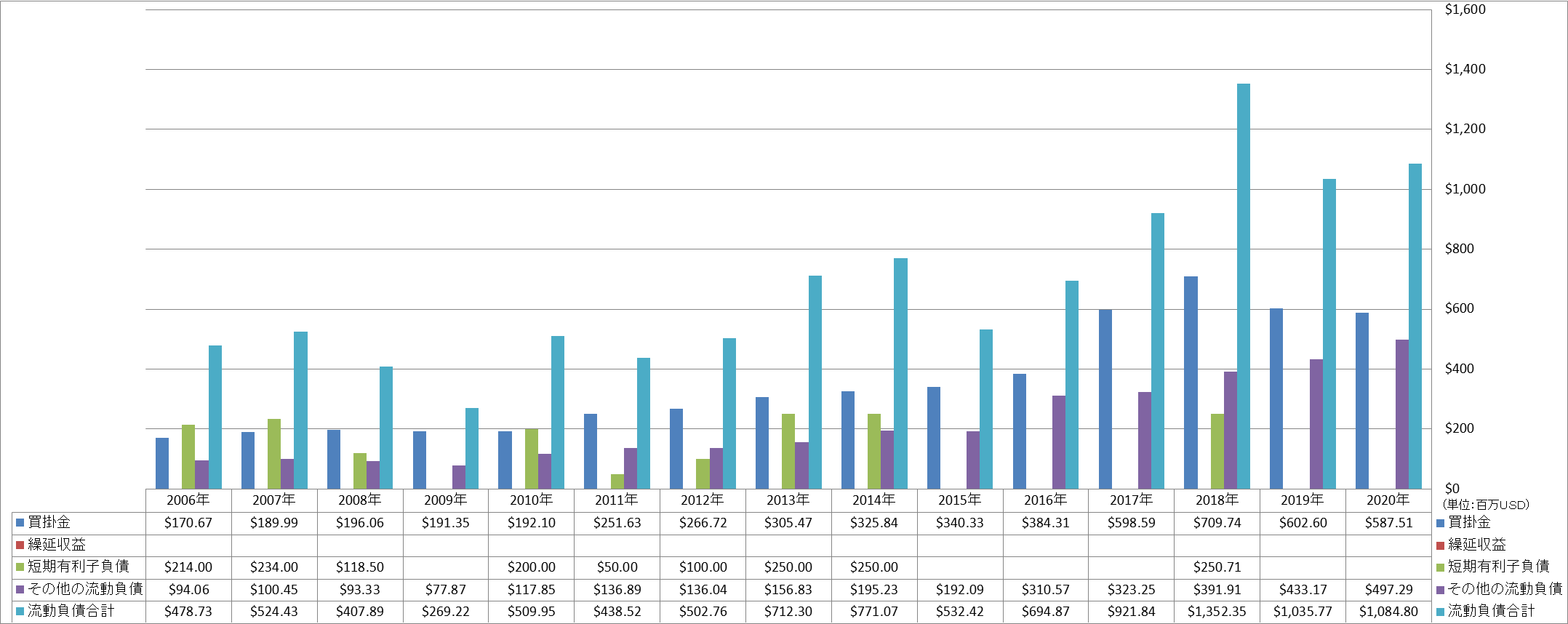Select the $598.59 cell for 2017年

pyautogui.click(x=1132, y=523)
